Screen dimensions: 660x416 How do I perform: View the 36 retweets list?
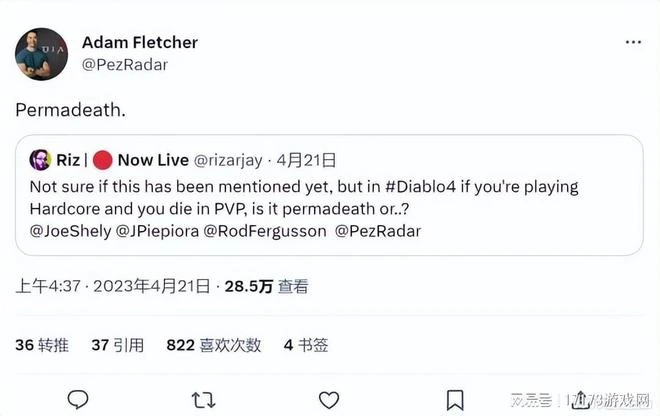(42, 345)
